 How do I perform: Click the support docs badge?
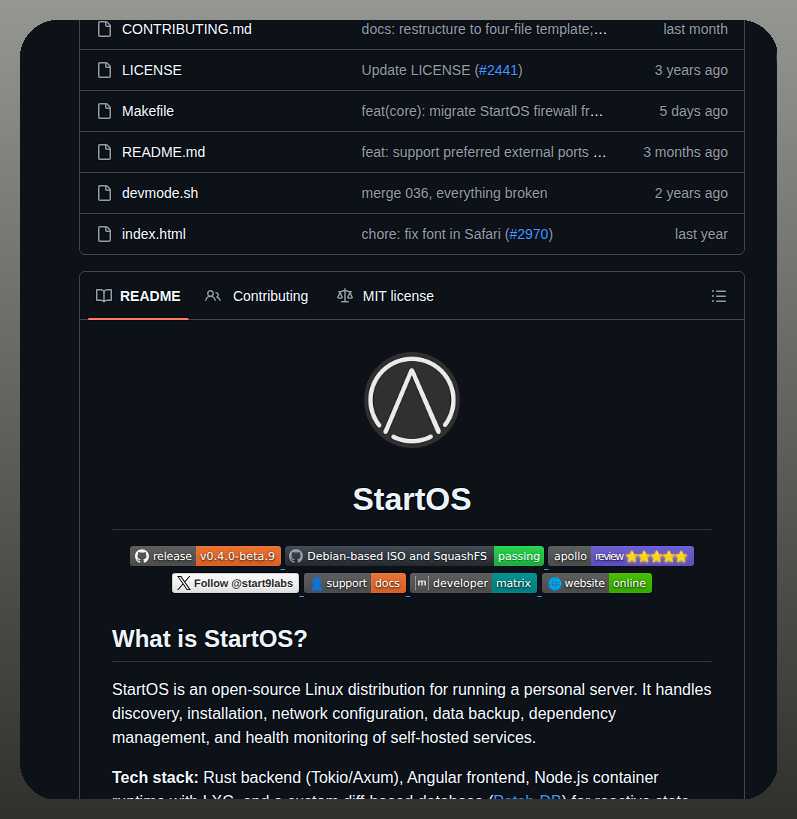tap(355, 583)
